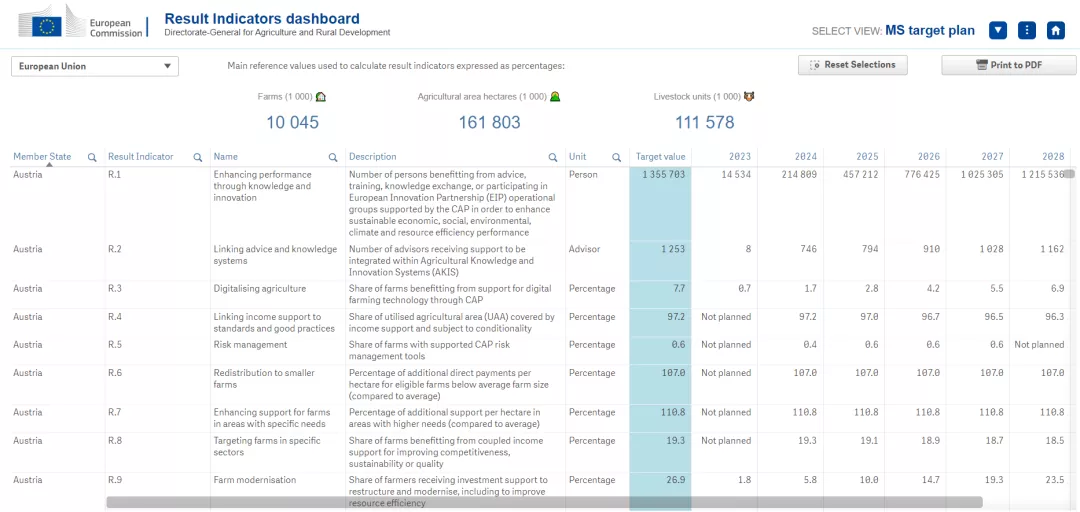Sort by Unit column header
Image resolution: width=1080 pixels, height=512 pixels.
577,156
